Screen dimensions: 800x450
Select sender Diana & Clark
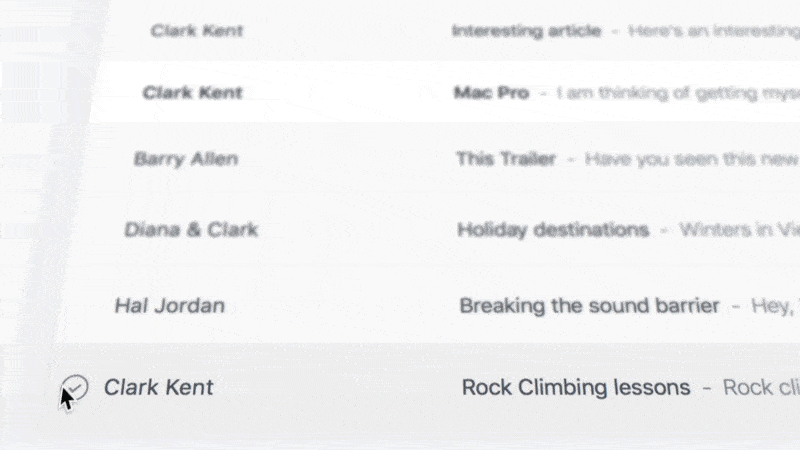pos(190,229)
